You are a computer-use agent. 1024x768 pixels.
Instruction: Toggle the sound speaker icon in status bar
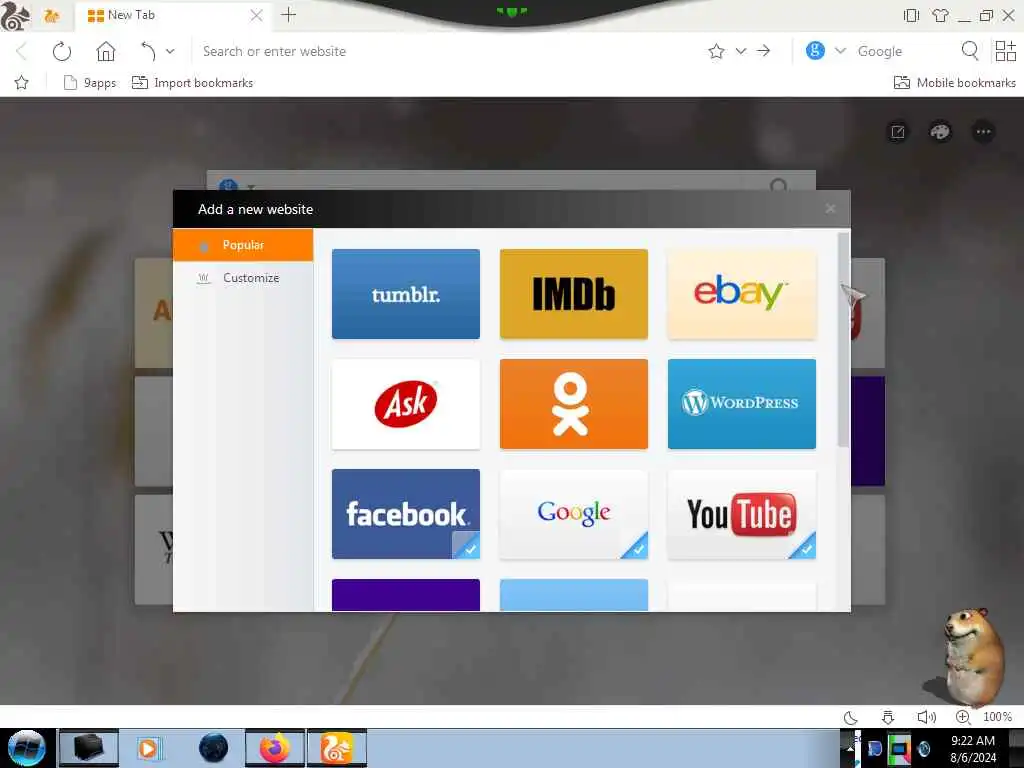click(x=926, y=717)
